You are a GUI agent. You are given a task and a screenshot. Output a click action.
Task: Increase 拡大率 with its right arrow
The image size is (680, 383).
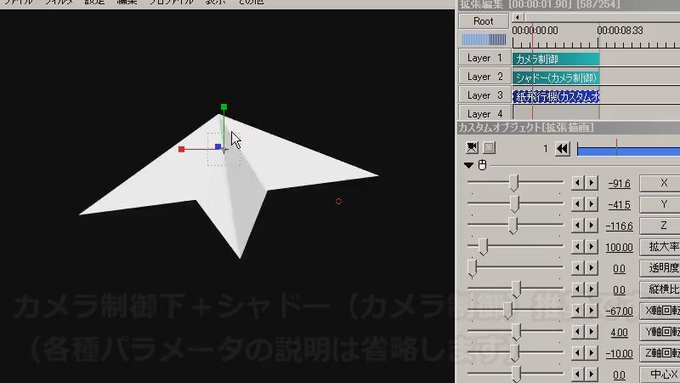click(592, 246)
